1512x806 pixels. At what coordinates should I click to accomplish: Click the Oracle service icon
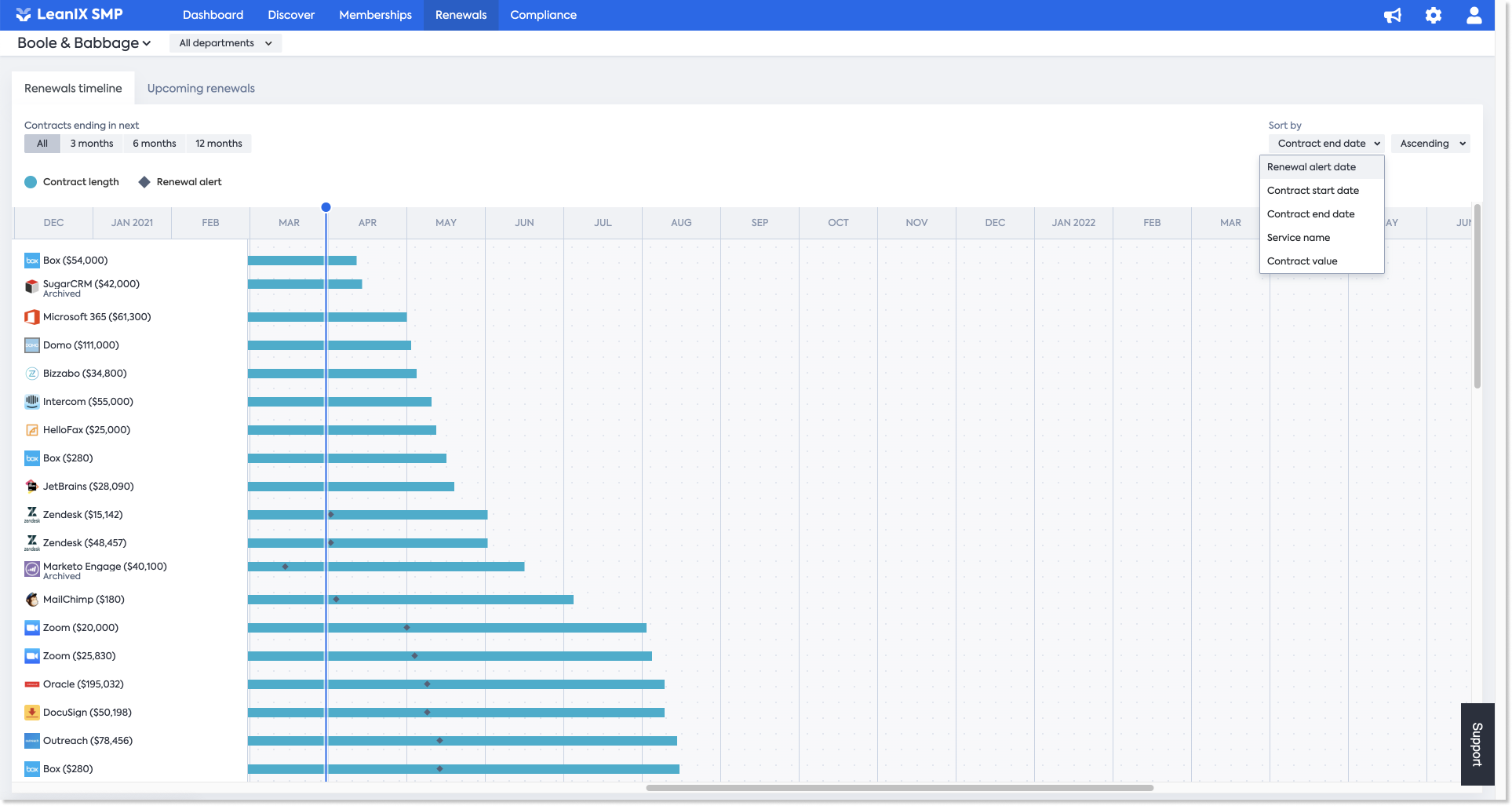pos(32,684)
